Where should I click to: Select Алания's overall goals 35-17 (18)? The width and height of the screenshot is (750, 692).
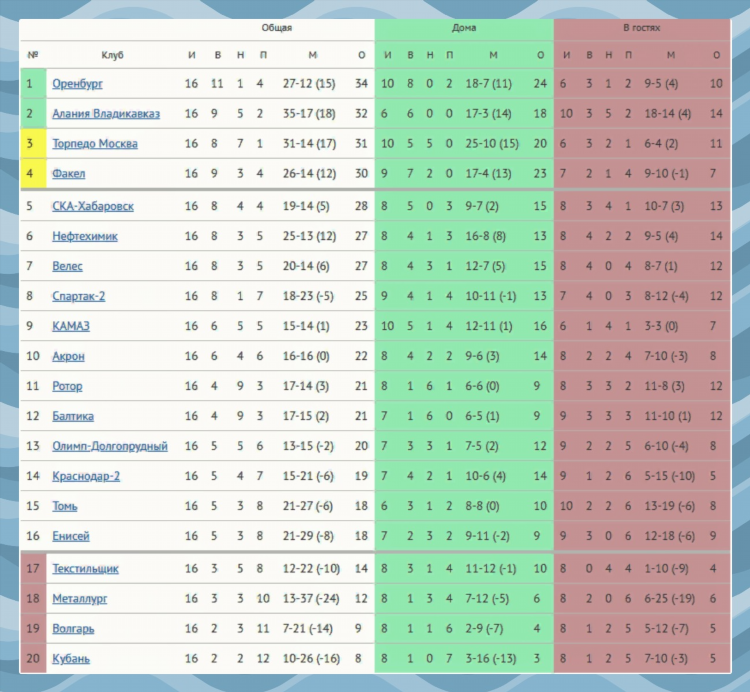pos(309,114)
